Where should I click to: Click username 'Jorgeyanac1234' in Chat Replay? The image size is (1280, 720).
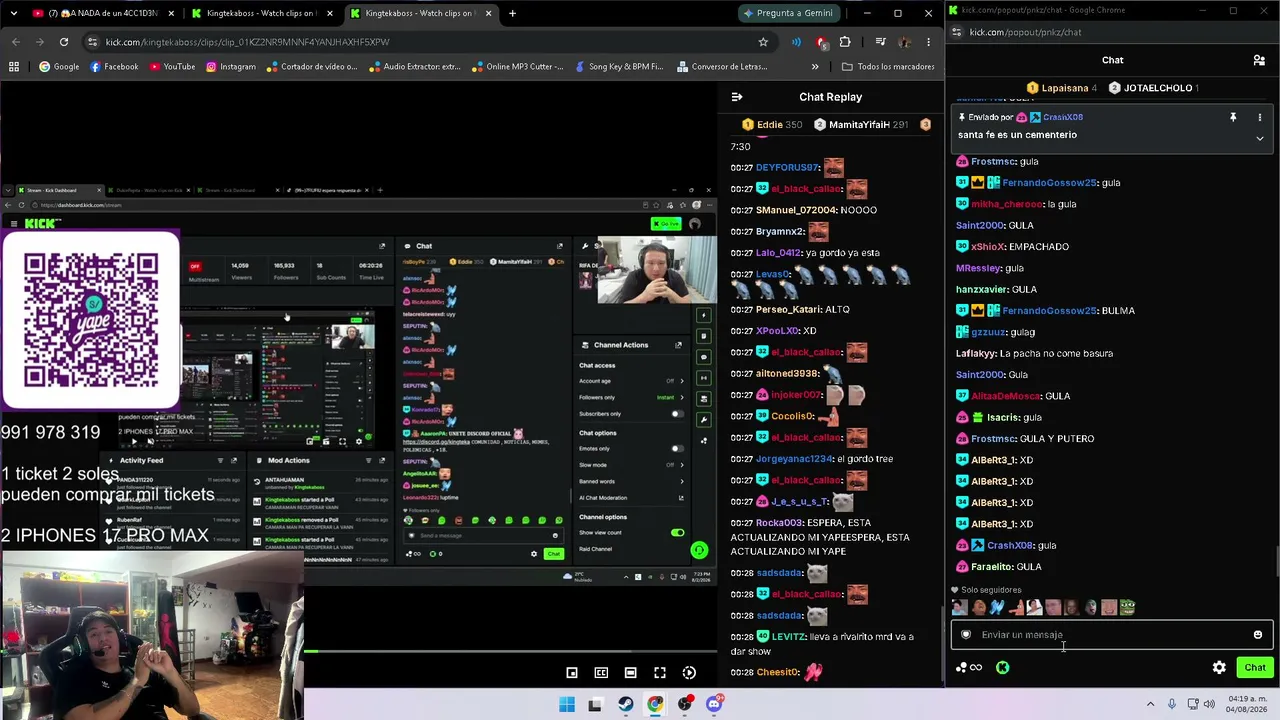(x=794, y=459)
